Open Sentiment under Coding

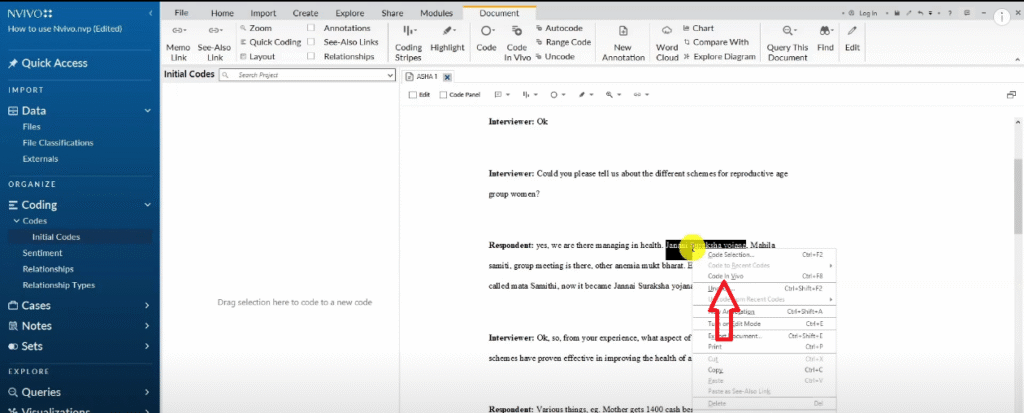(42, 253)
